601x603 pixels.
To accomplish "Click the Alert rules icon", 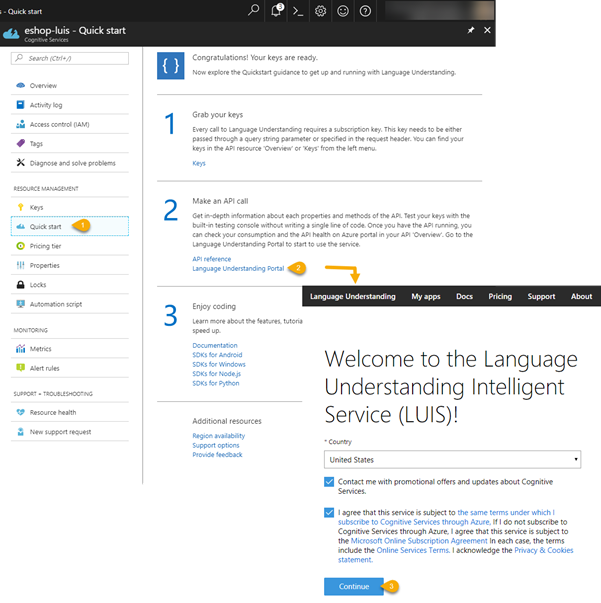I will (x=20, y=368).
